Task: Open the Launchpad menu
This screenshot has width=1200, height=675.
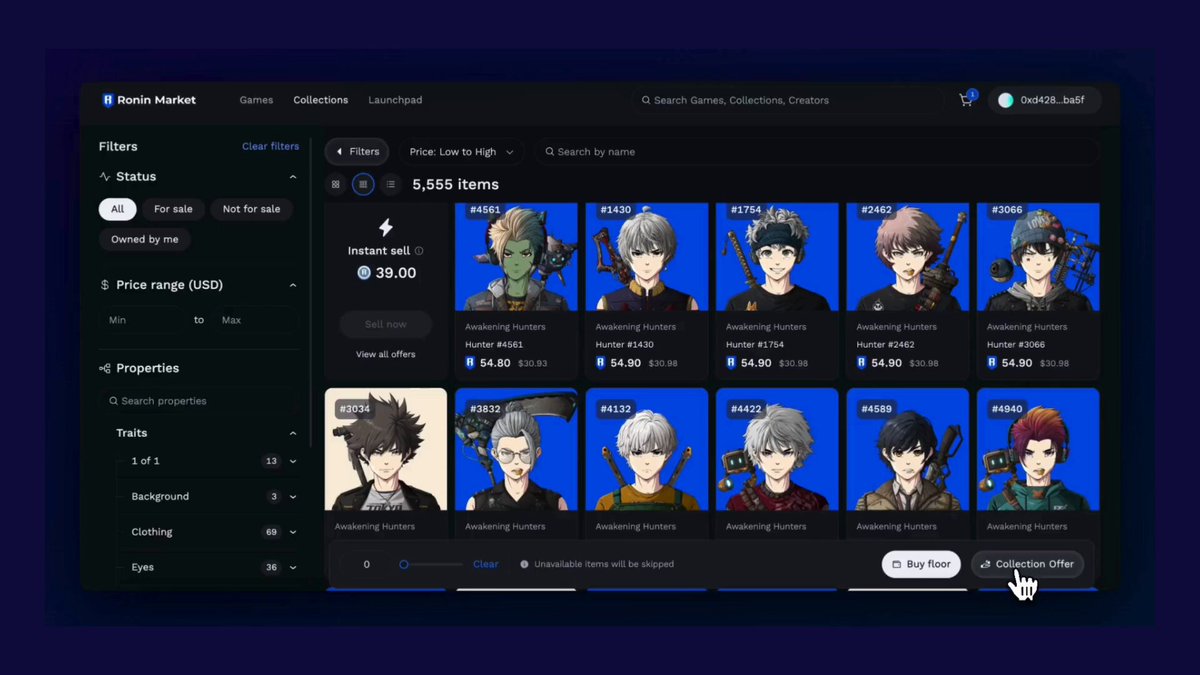Action: tap(395, 100)
